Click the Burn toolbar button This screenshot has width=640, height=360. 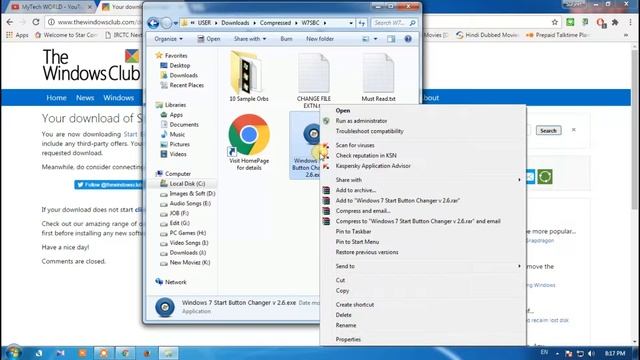(286, 39)
